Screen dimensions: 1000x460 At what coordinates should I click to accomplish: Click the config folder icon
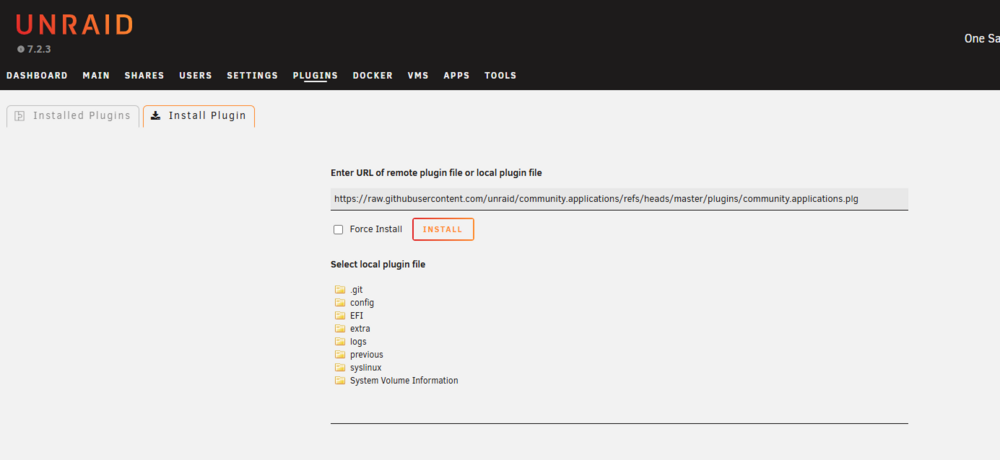point(339,302)
